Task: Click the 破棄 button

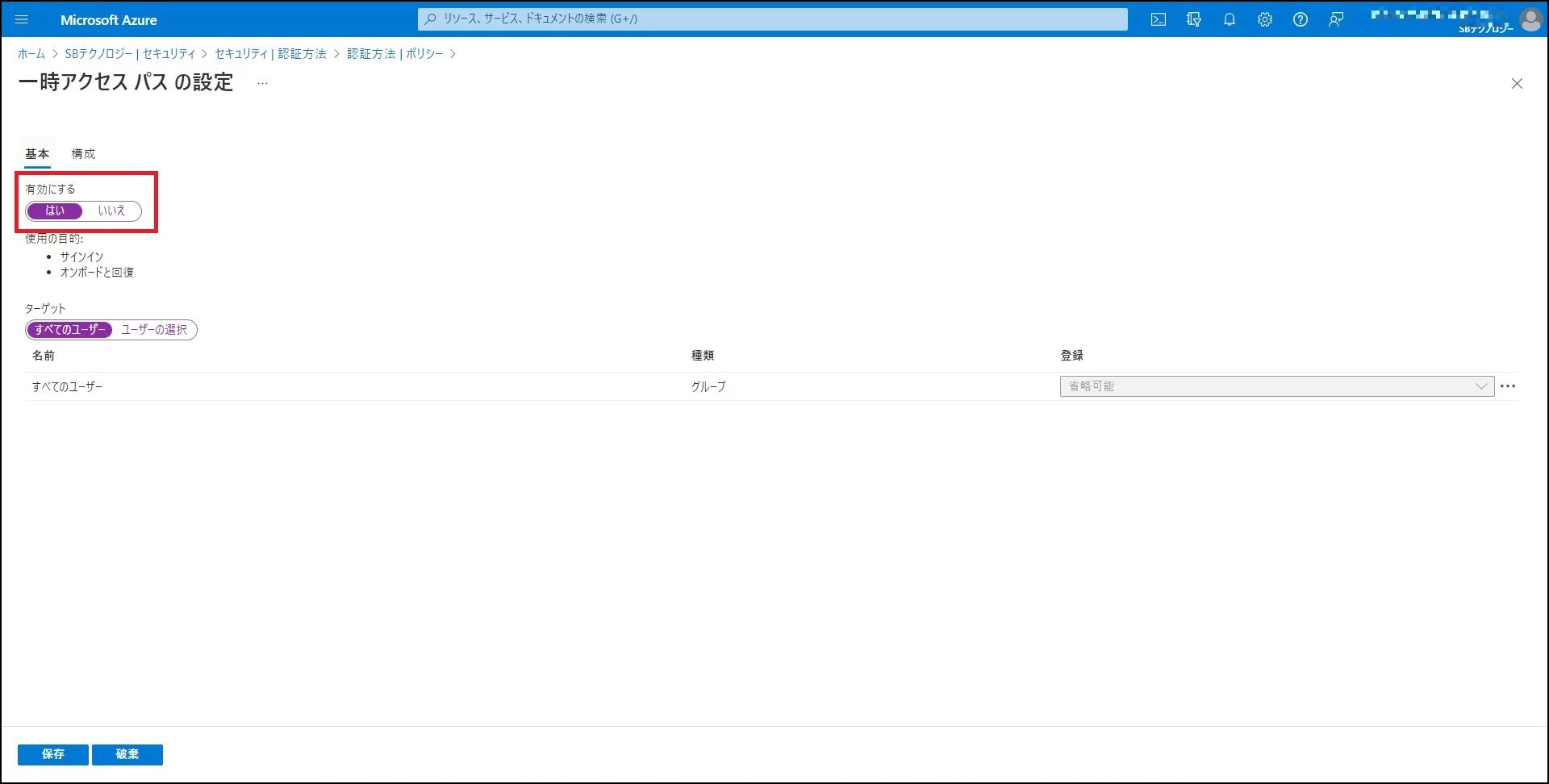Action: pos(127,754)
